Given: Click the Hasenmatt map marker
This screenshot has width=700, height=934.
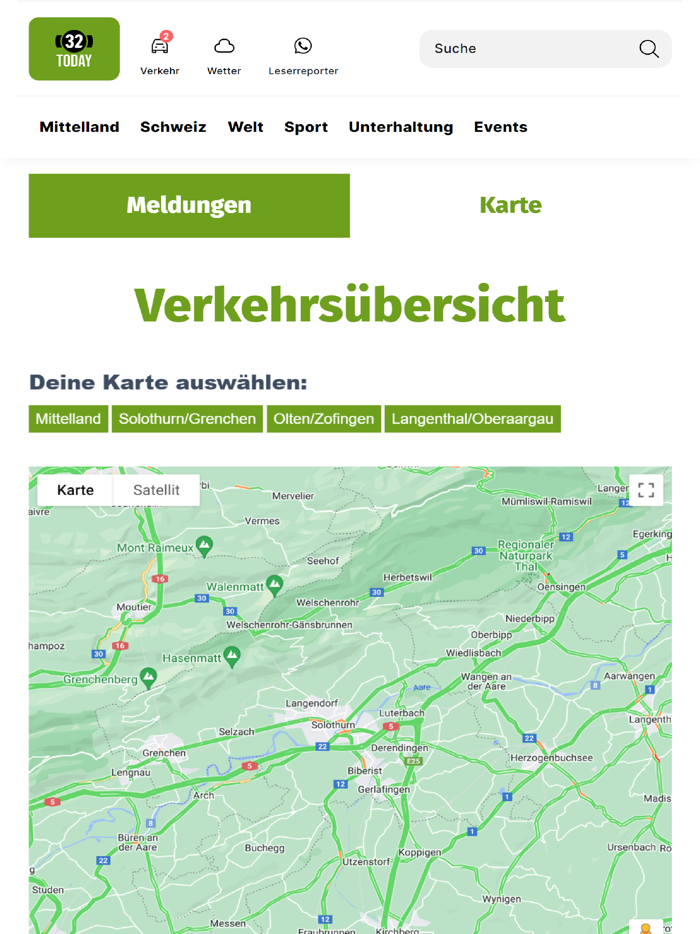Looking at the screenshot, I should coord(232,657).
